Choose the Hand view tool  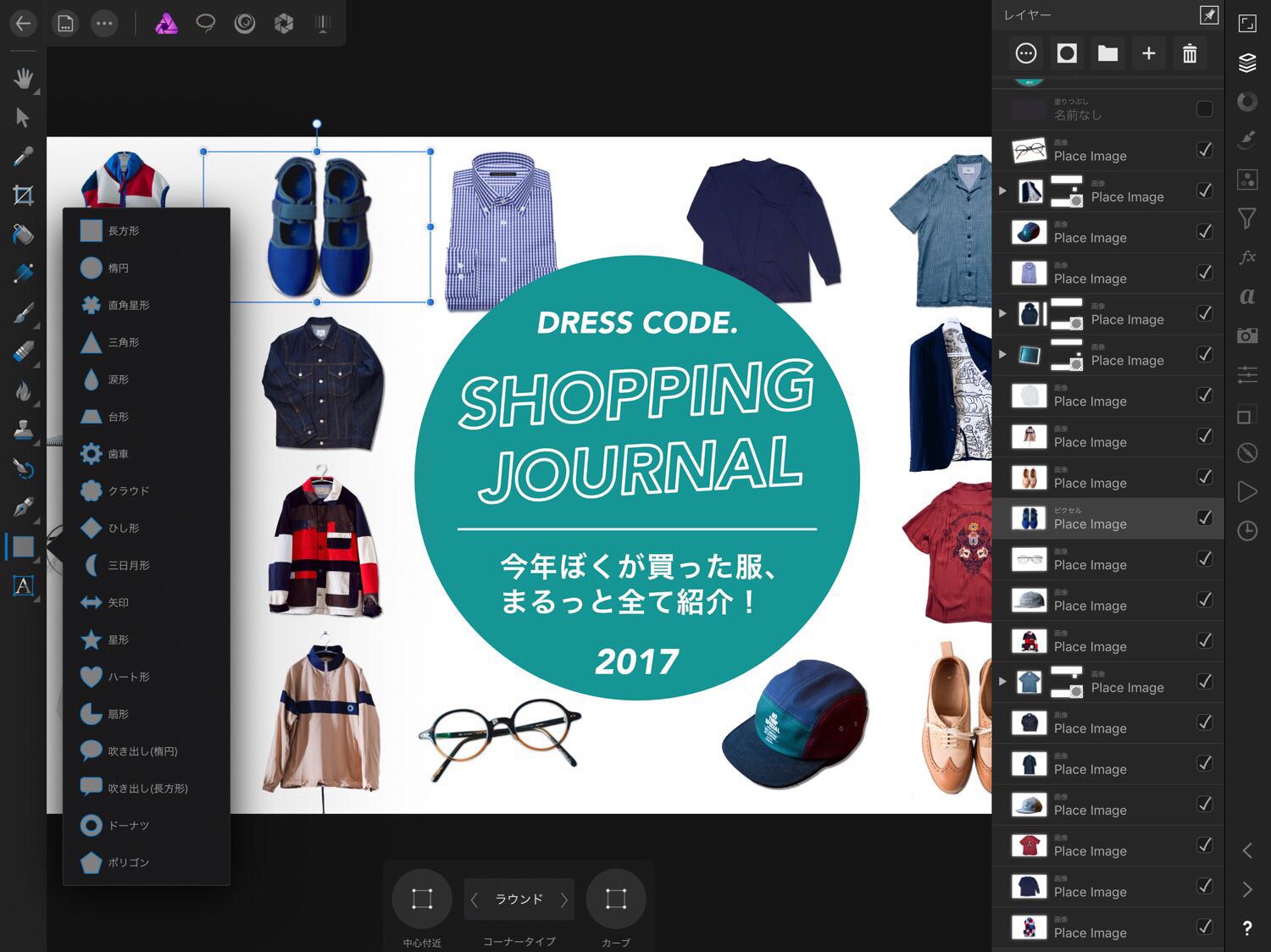pyautogui.click(x=23, y=79)
